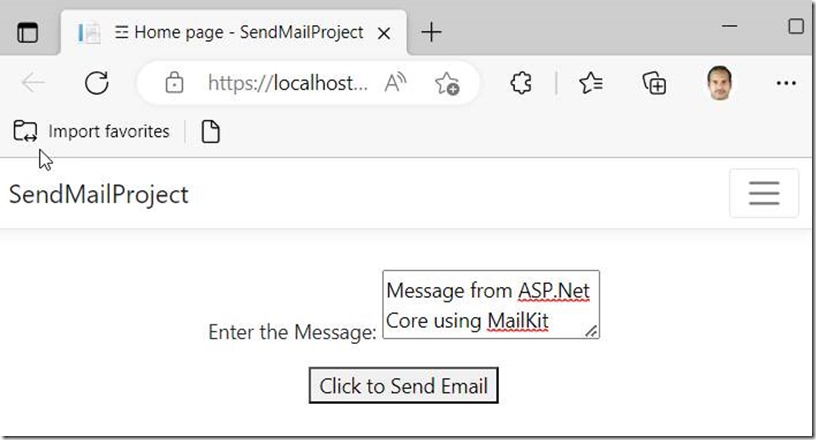Select the Home page - SendMailProject tab

[x=234, y=33]
